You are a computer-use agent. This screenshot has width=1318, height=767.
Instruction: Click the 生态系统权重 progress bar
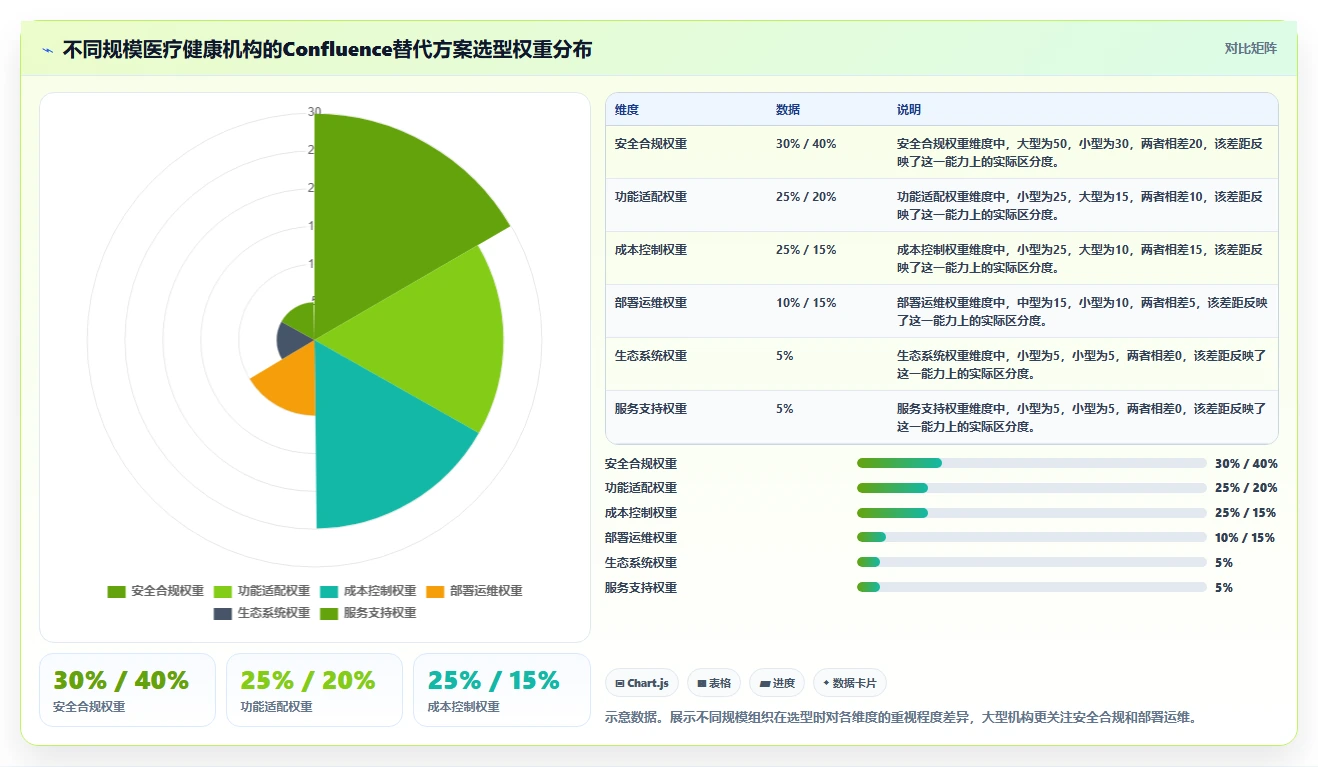click(1031, 562)
